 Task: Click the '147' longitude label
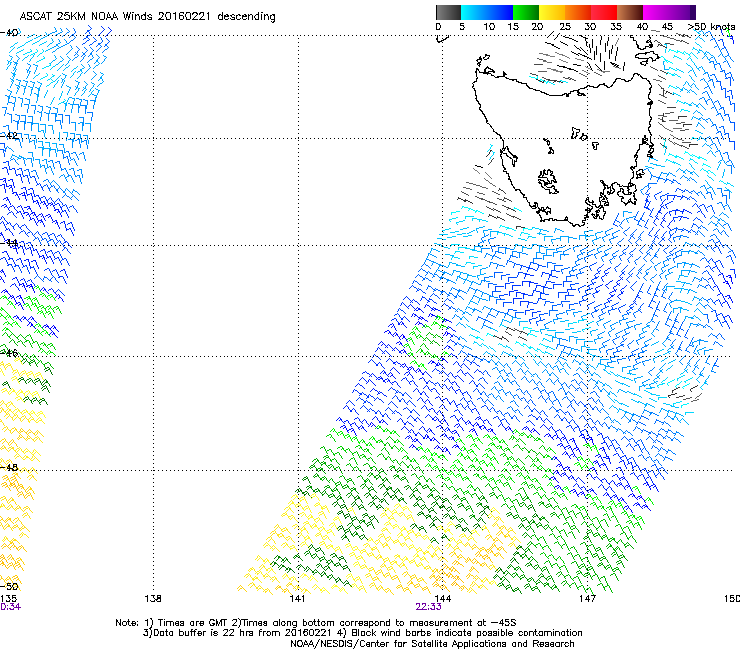pyautogui.click(x=587, y=599)
